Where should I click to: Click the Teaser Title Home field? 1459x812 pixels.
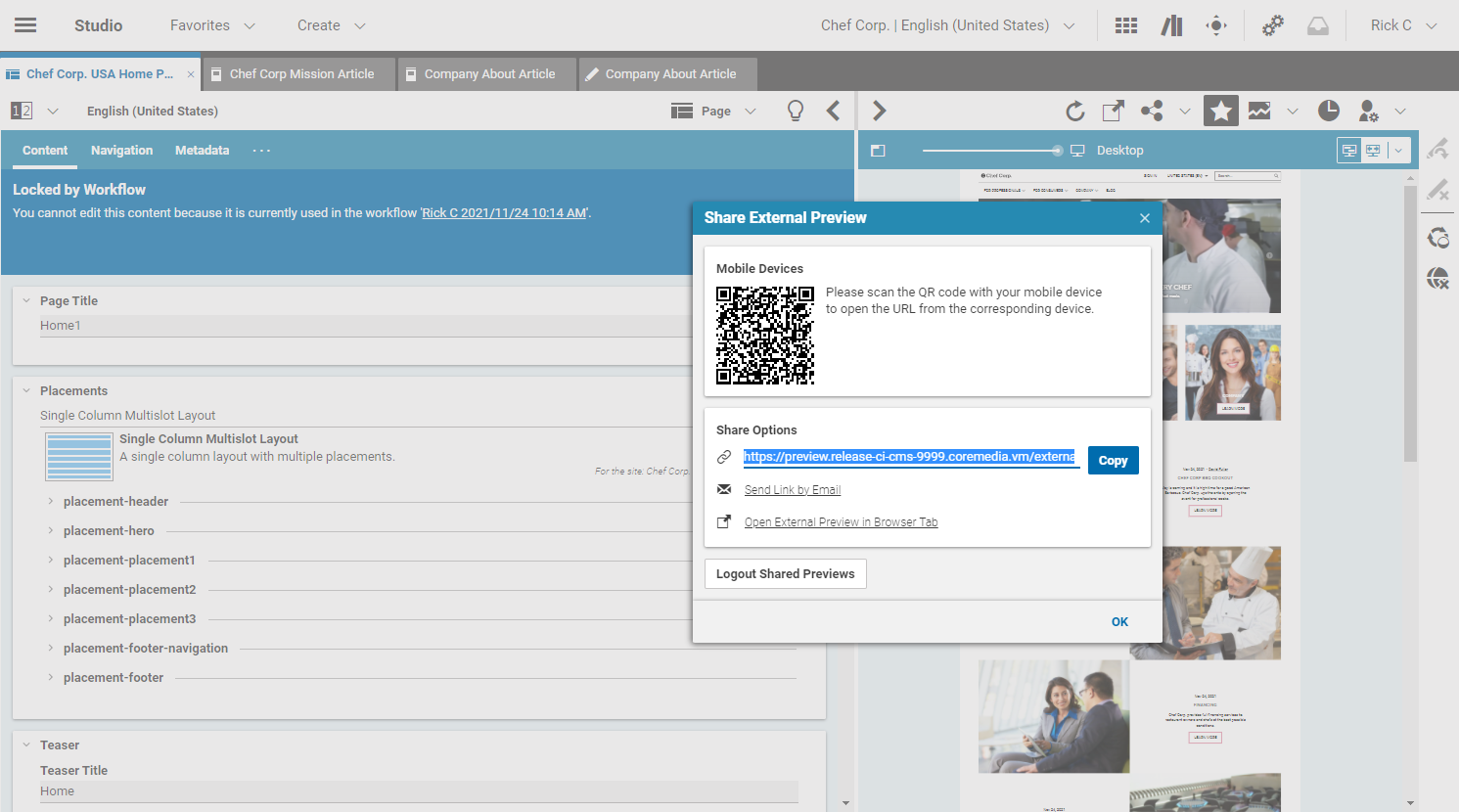click(419, 791)
